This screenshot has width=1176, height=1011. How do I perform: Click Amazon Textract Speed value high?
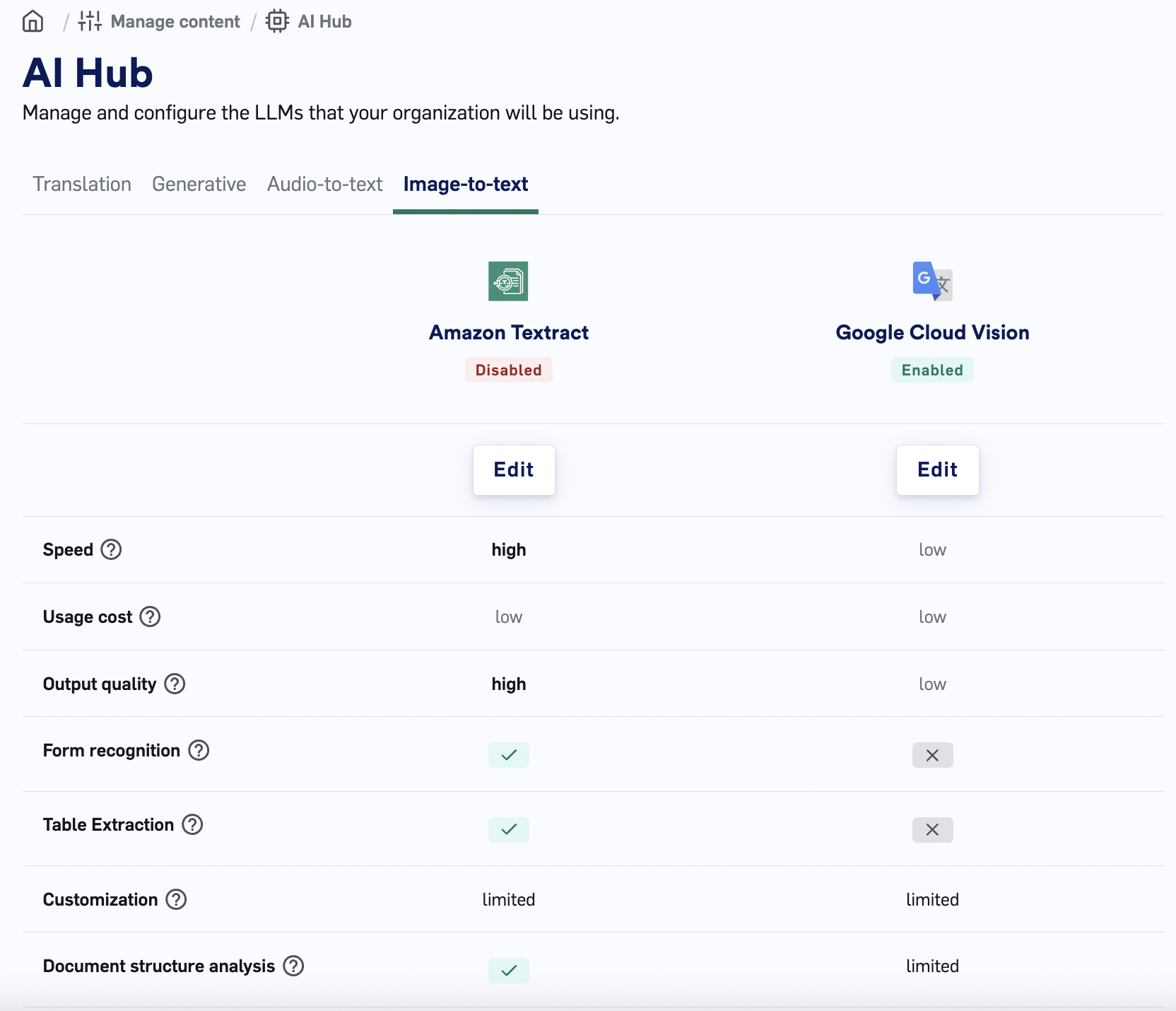click(x=509, y=550)
